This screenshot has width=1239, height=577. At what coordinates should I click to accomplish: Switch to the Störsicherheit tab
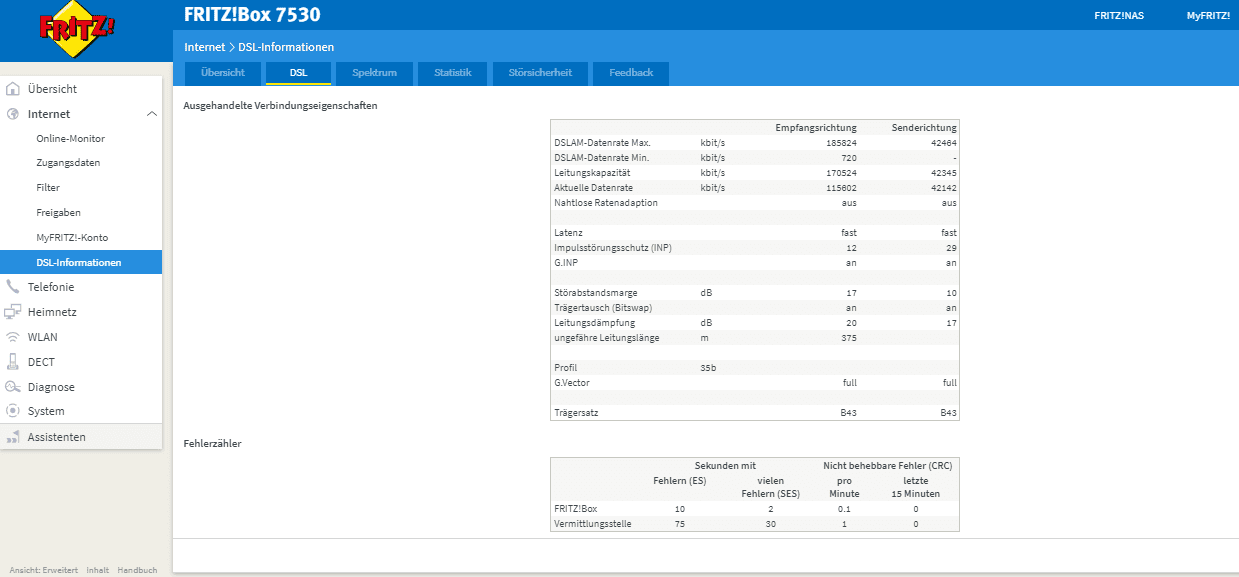(x=540, y=73)
